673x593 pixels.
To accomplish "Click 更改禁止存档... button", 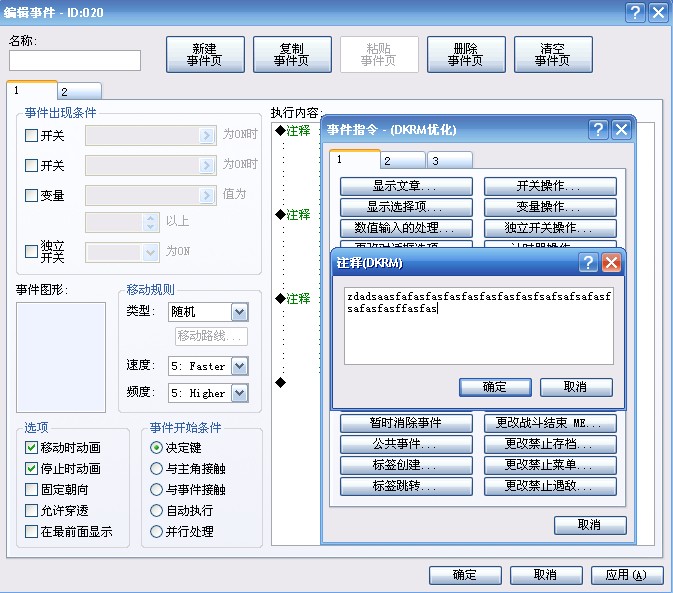I will (550, 445).
